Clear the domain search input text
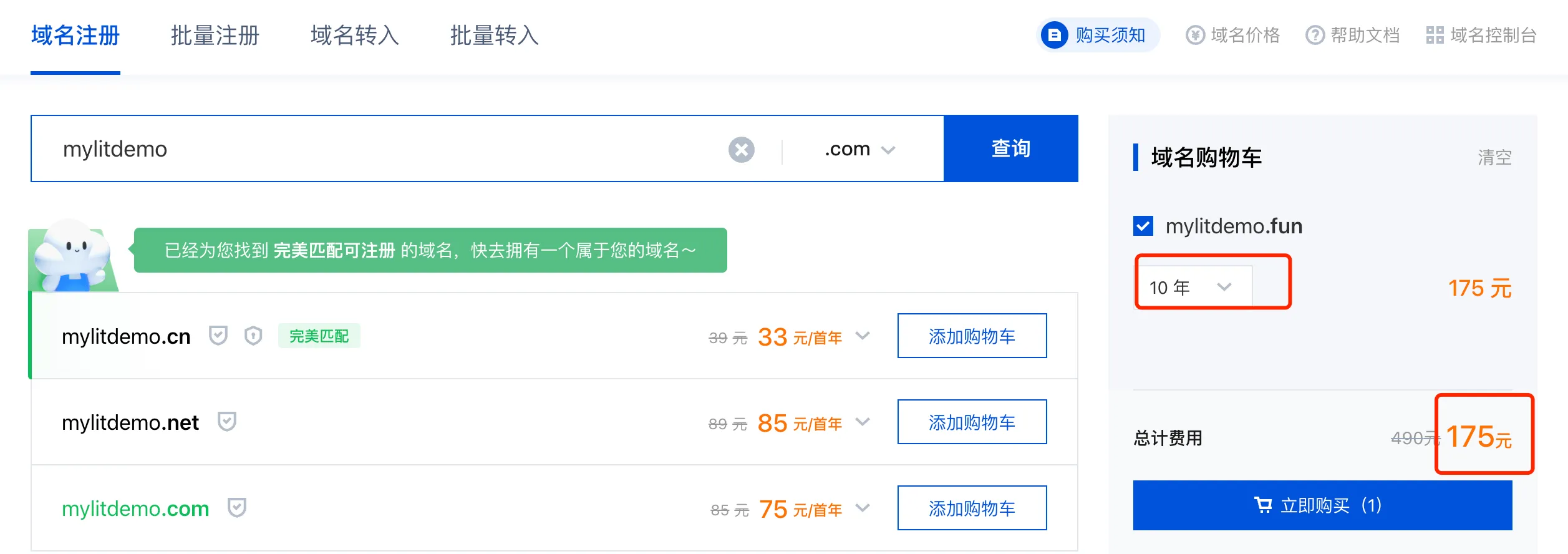The width and height of the screenshot is (1568, 554). [x=741, y=150]
